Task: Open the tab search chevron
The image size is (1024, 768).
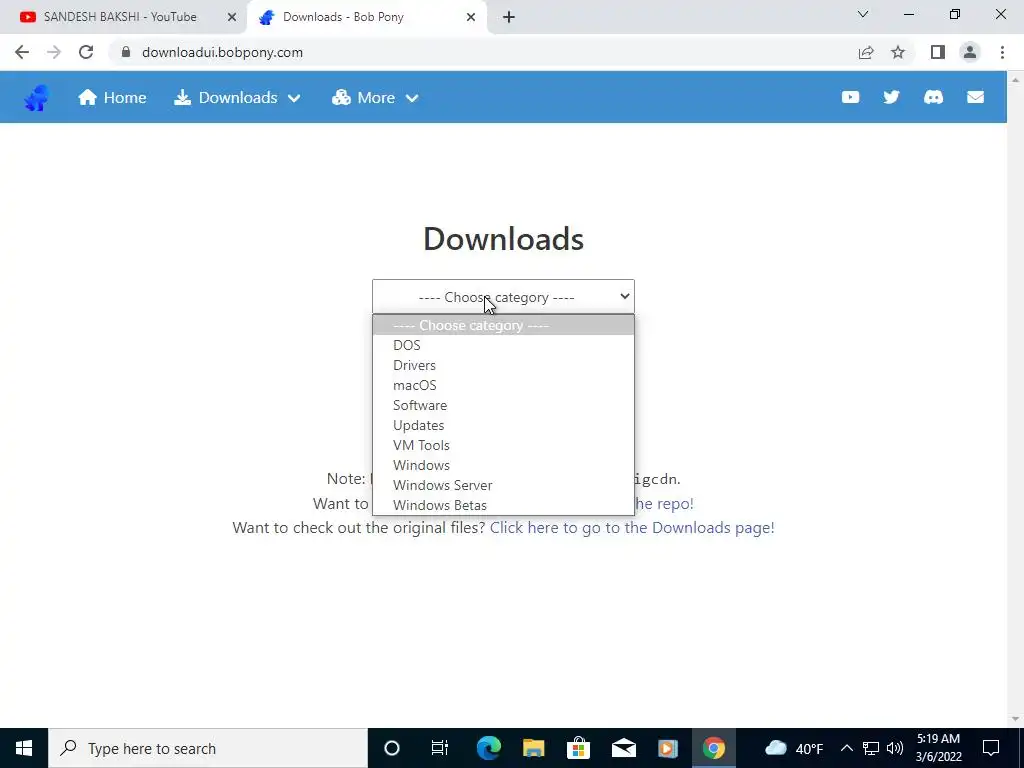Action: pos(863,14)
